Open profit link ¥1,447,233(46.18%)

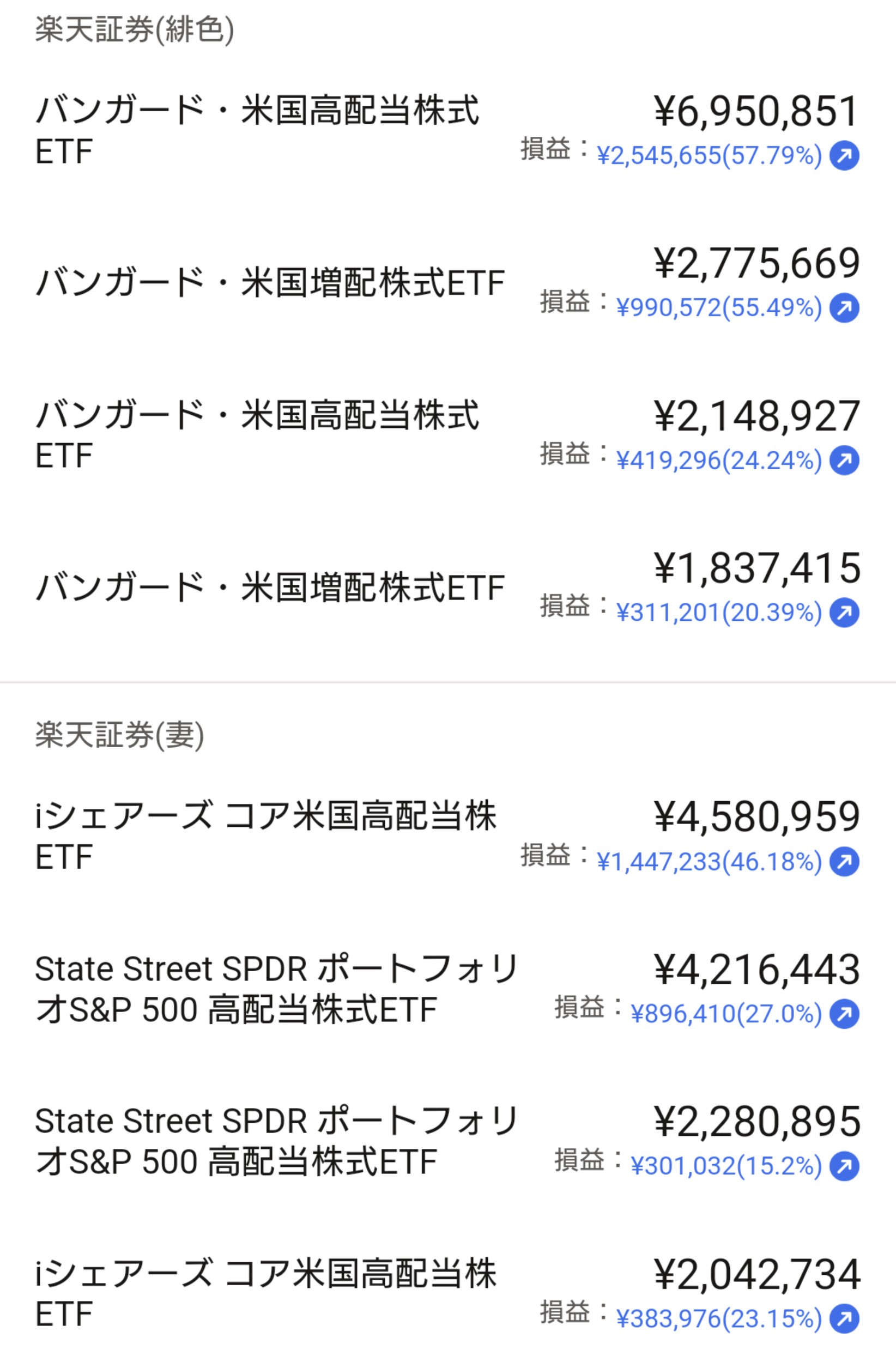click(709, 862)
